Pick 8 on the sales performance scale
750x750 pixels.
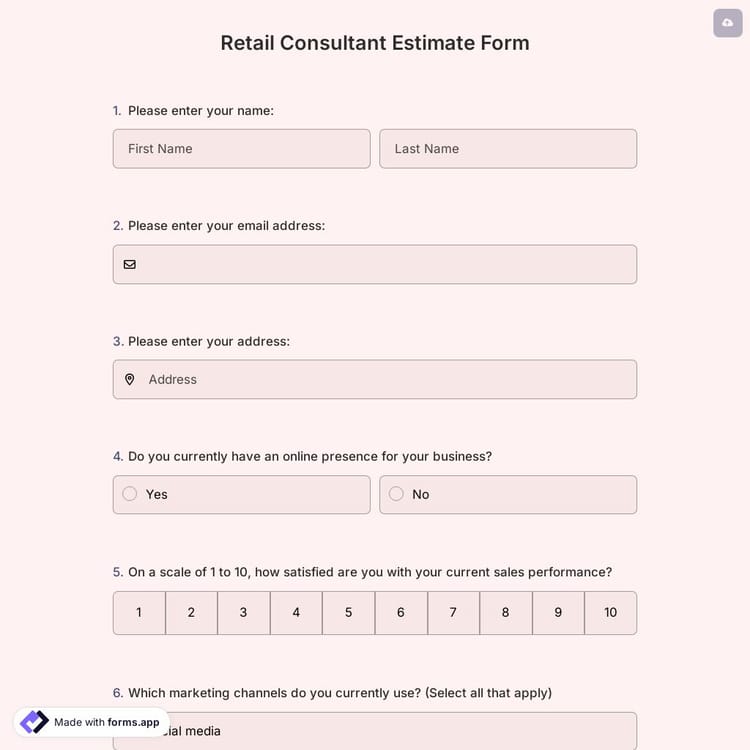tap(505, 612)
